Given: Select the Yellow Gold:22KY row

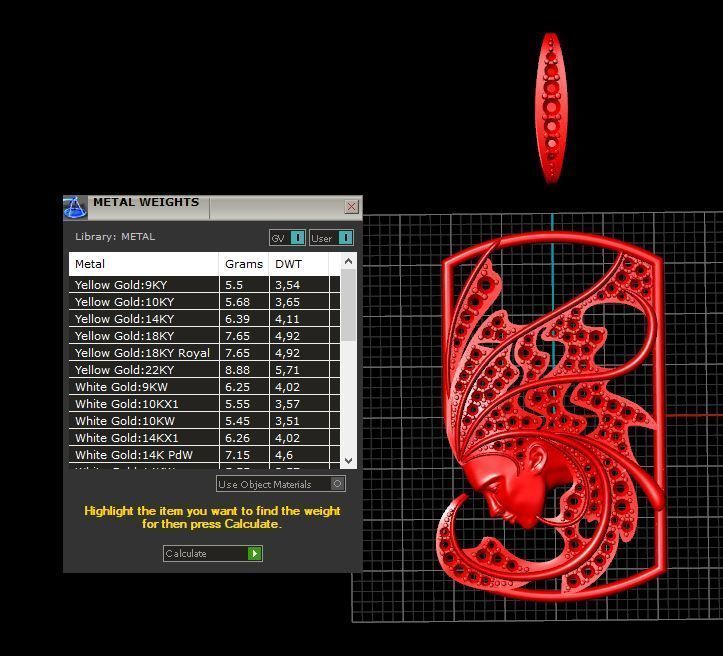Looking at the screenshot, I should tap(204, 370).
